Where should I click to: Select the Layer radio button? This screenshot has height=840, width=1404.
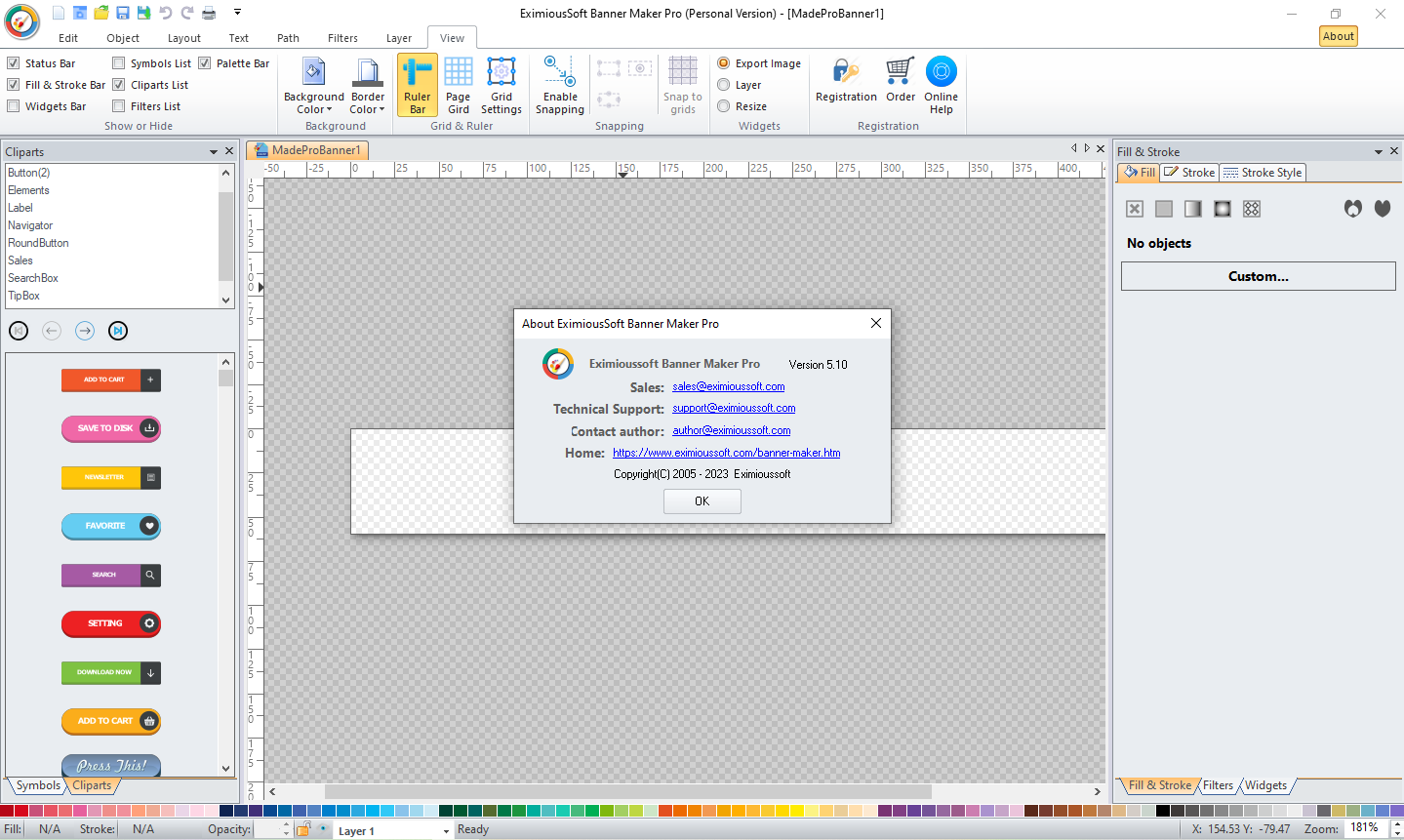[x=724, y=85]
